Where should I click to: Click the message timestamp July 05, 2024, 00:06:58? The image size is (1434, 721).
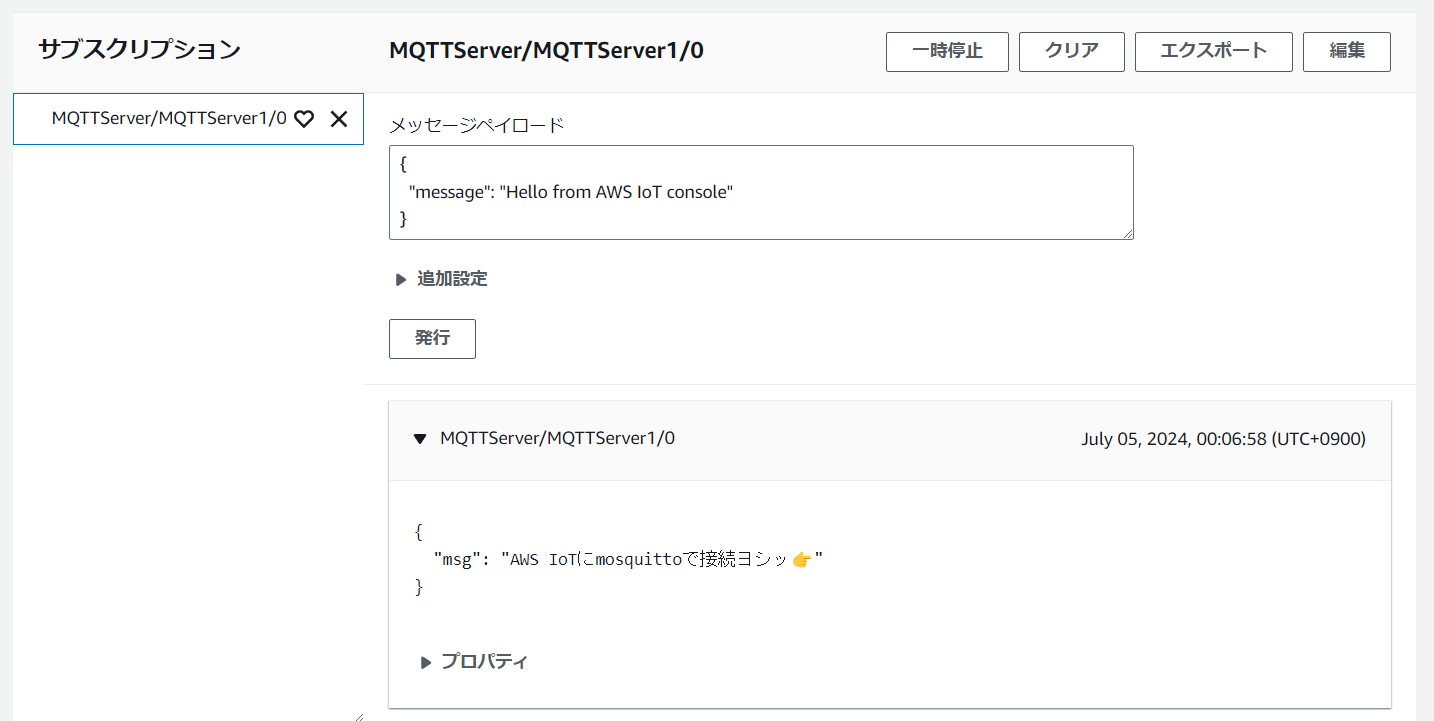point(1223,439)
